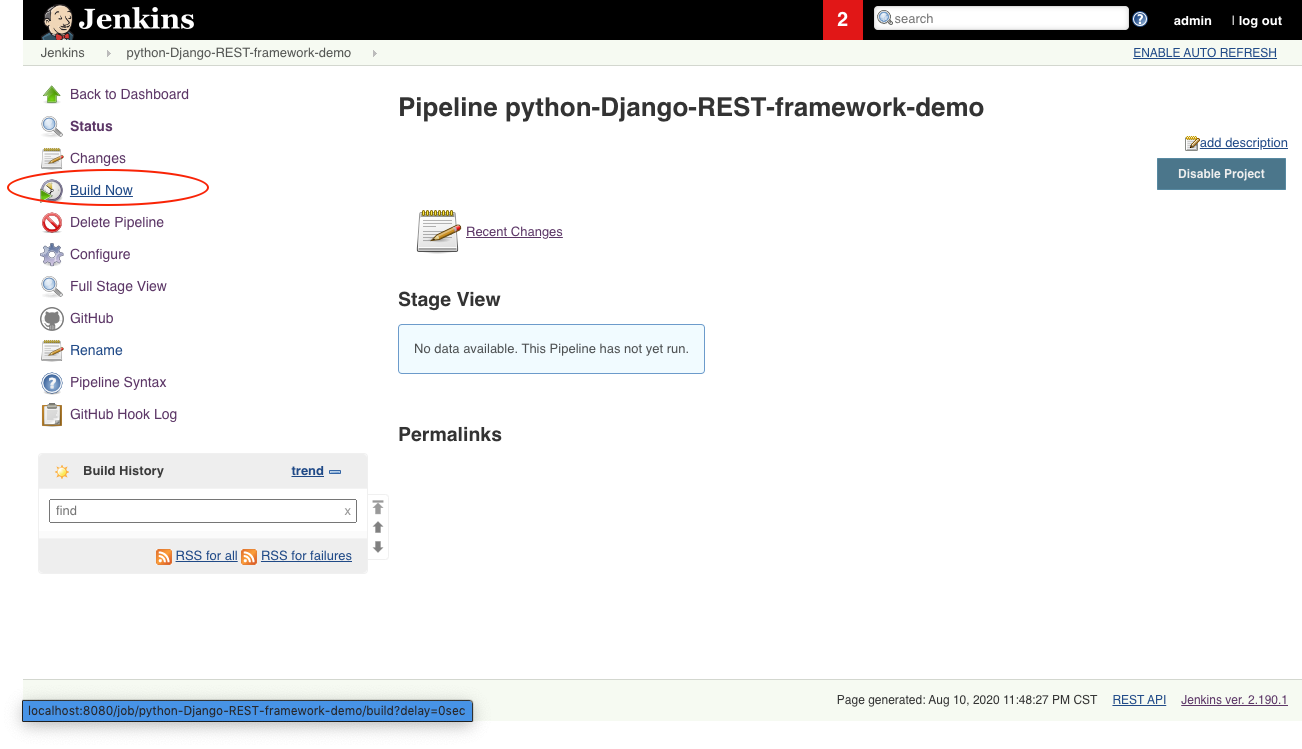Click the red Delete Pipeline icon
Viewport: 1302px width, 749px height.
pyautogui.click(x=51, y=222)
